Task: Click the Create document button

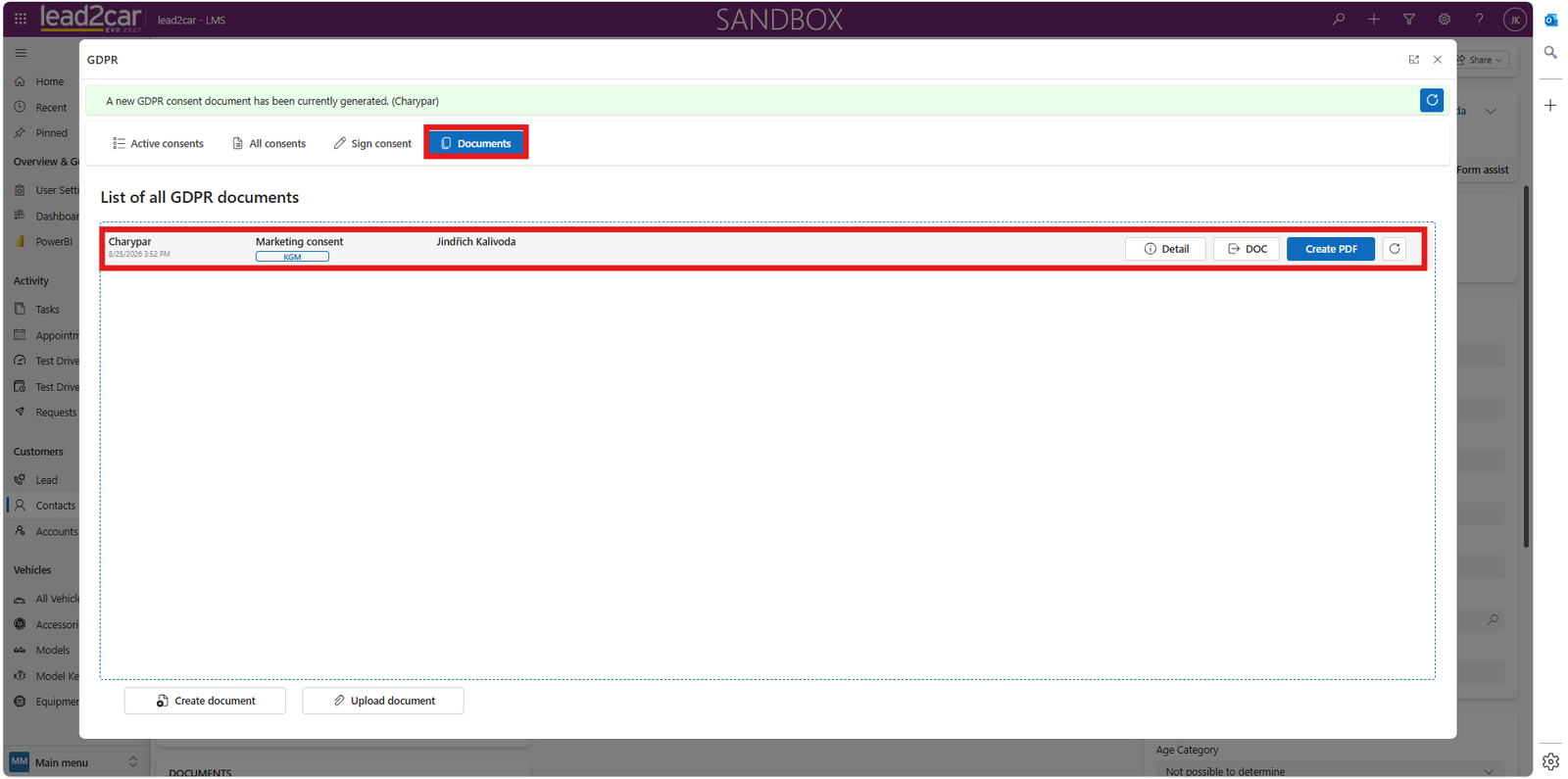Action: click(205, 701)
